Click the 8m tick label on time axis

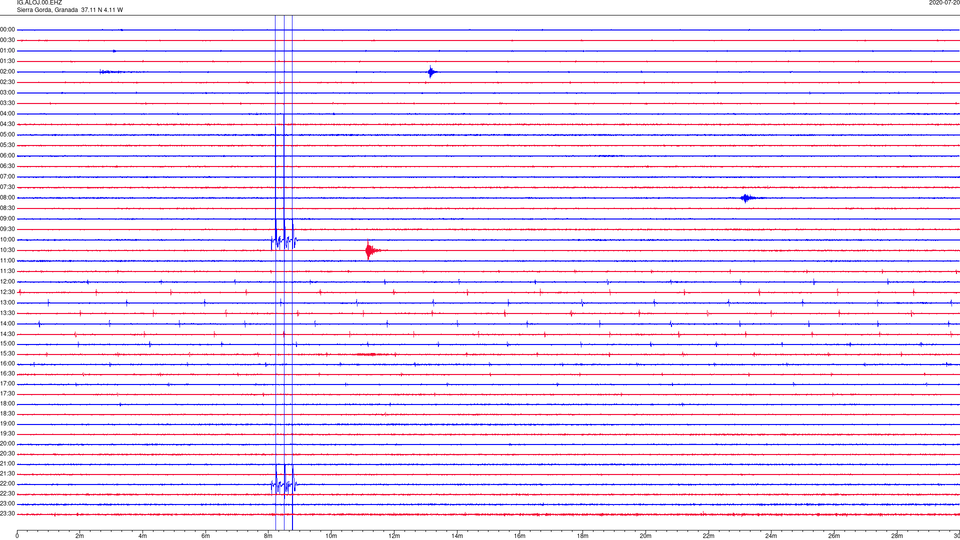pyautogui.click(x=268, y=536)
